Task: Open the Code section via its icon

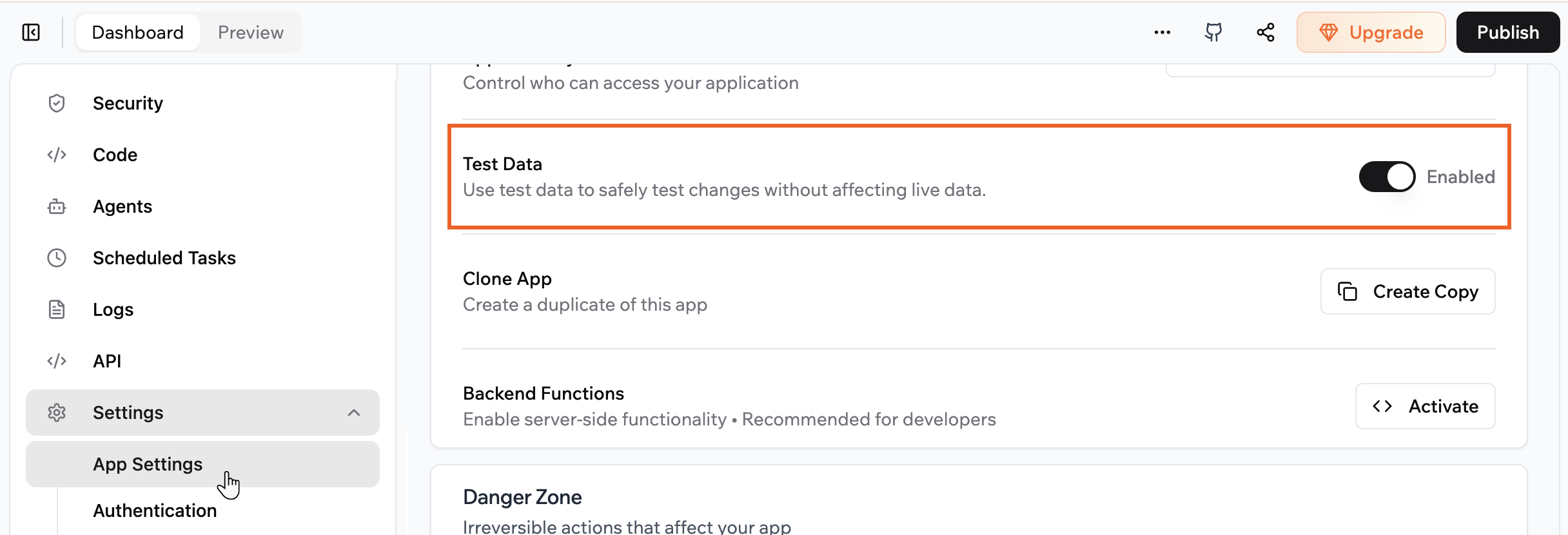Action: coord(57,155)
